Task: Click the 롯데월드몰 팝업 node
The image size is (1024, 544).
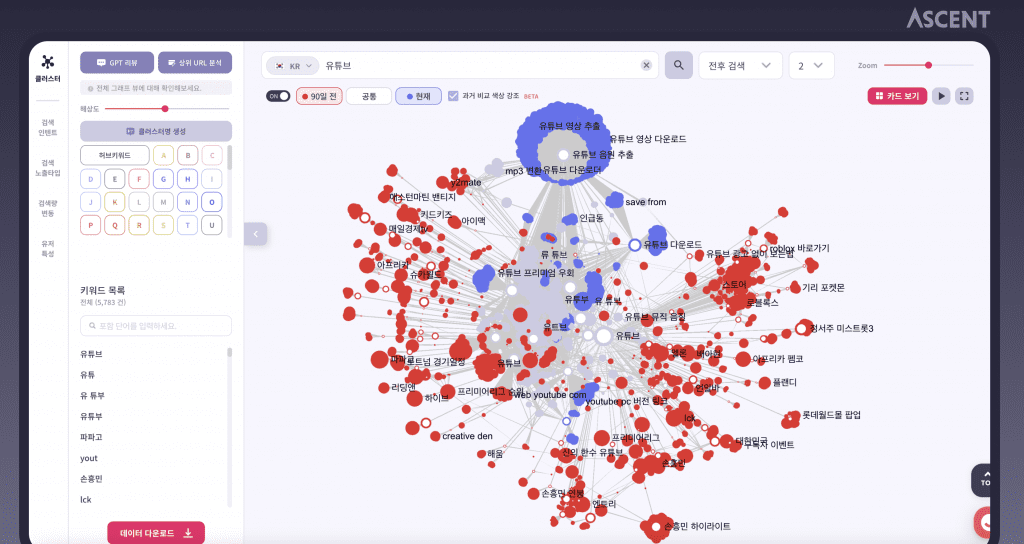Action: [x=792, y=417]
